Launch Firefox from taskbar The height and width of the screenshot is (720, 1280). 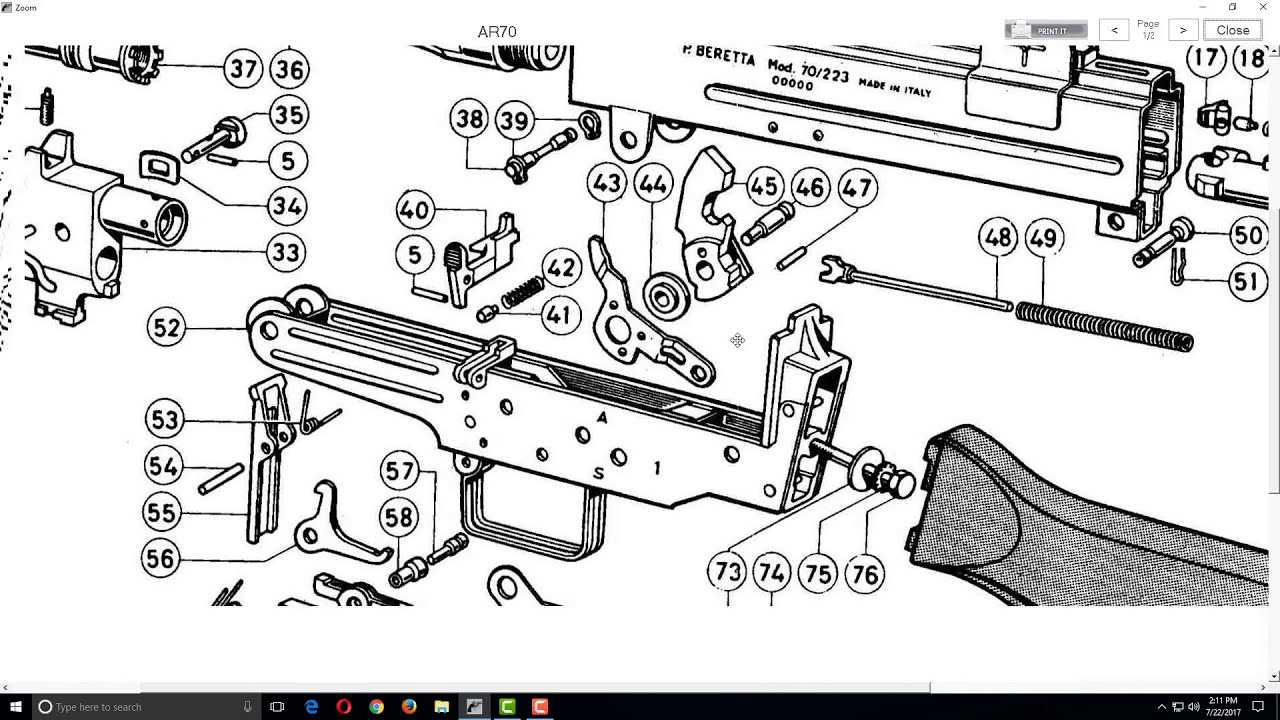[409, 707]
